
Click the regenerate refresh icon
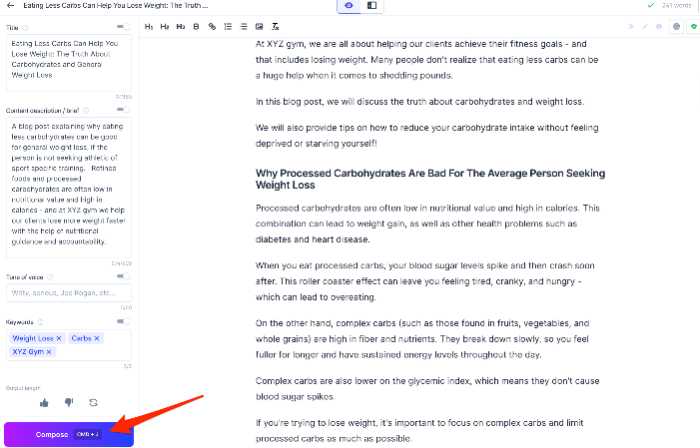coord(93,402)
